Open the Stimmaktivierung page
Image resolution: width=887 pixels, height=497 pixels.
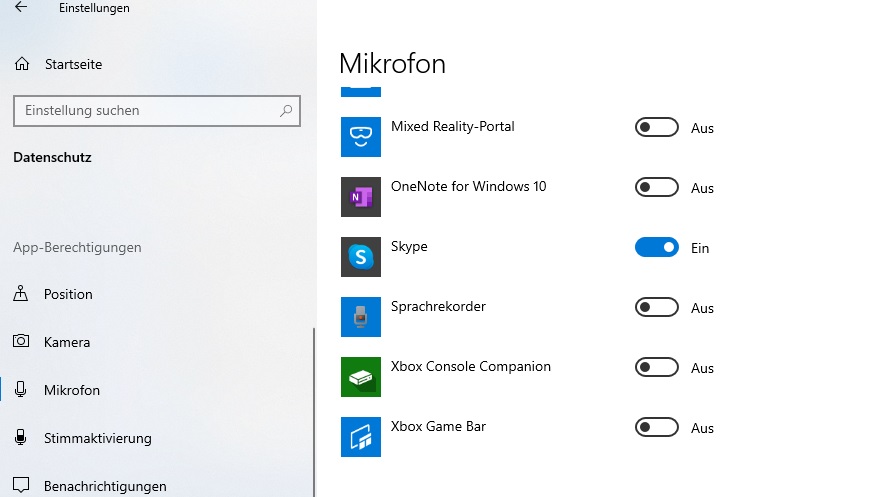[x=98, y=438]
